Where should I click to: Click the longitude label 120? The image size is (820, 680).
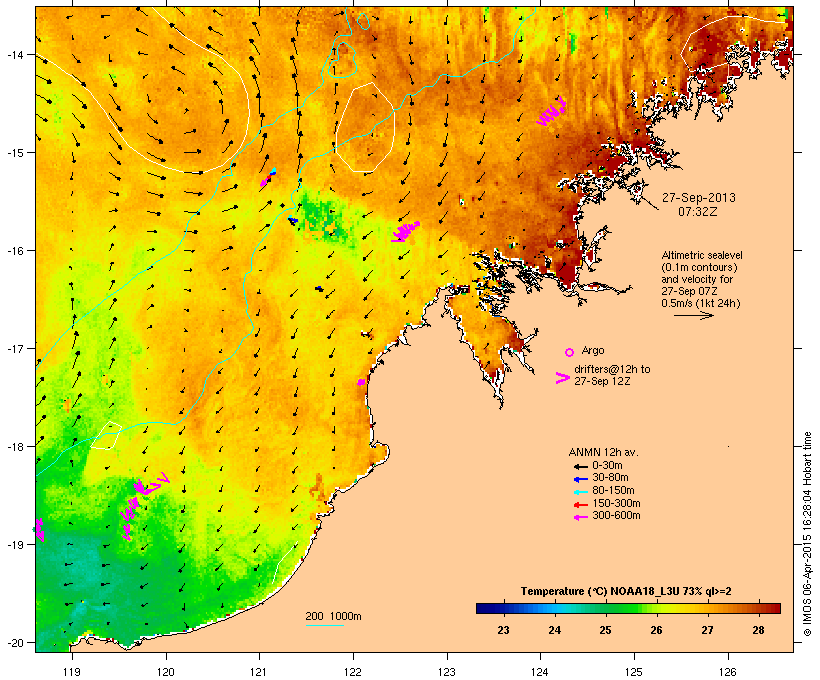coord(166,672)
